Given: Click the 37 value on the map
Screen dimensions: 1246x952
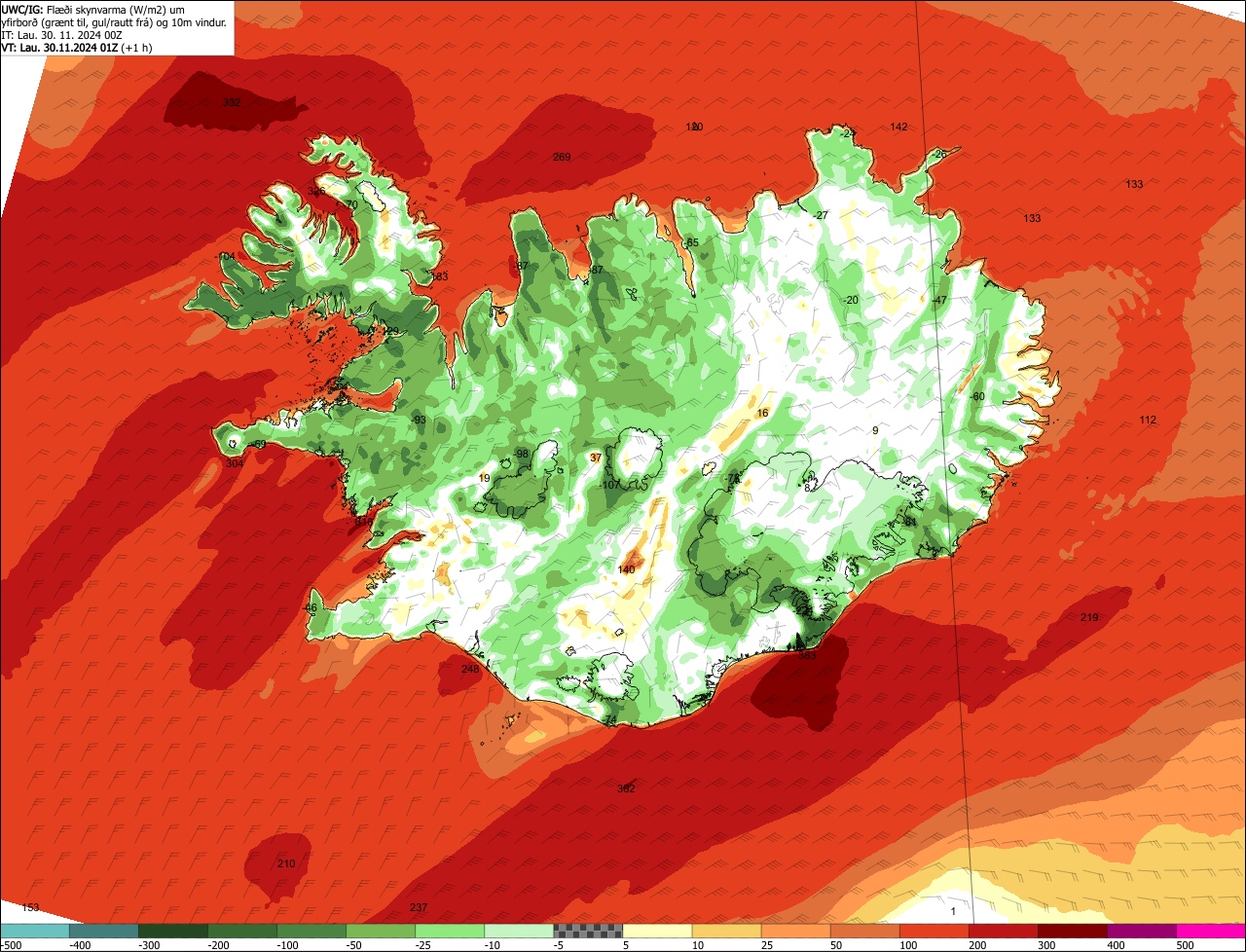Looking at the screenshot, I should 596,458.
